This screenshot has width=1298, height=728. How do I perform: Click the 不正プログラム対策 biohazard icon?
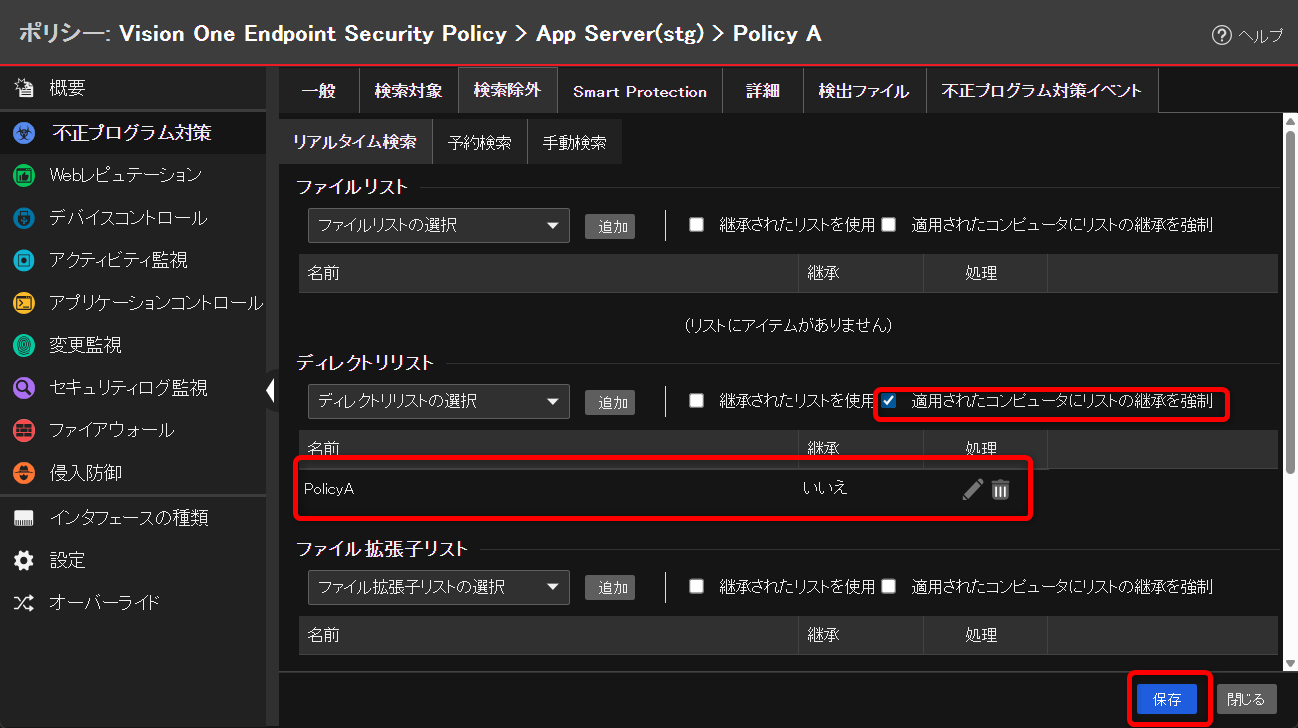point(24,132)
